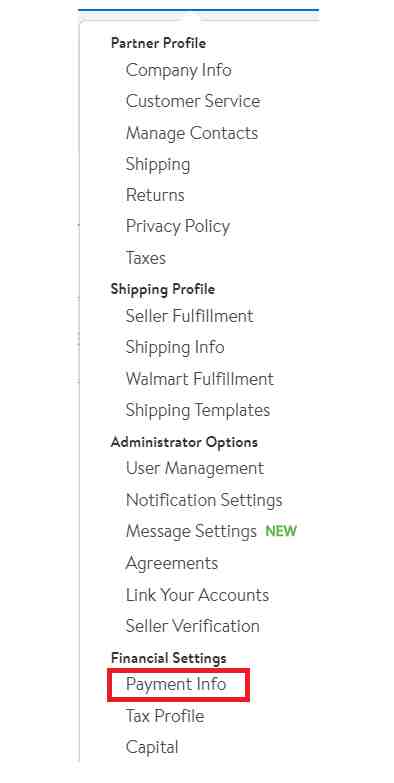This screenshot has height=783, width=394.
Task: Go to Shipping under Partner Profile
Action: coord(158,165)
